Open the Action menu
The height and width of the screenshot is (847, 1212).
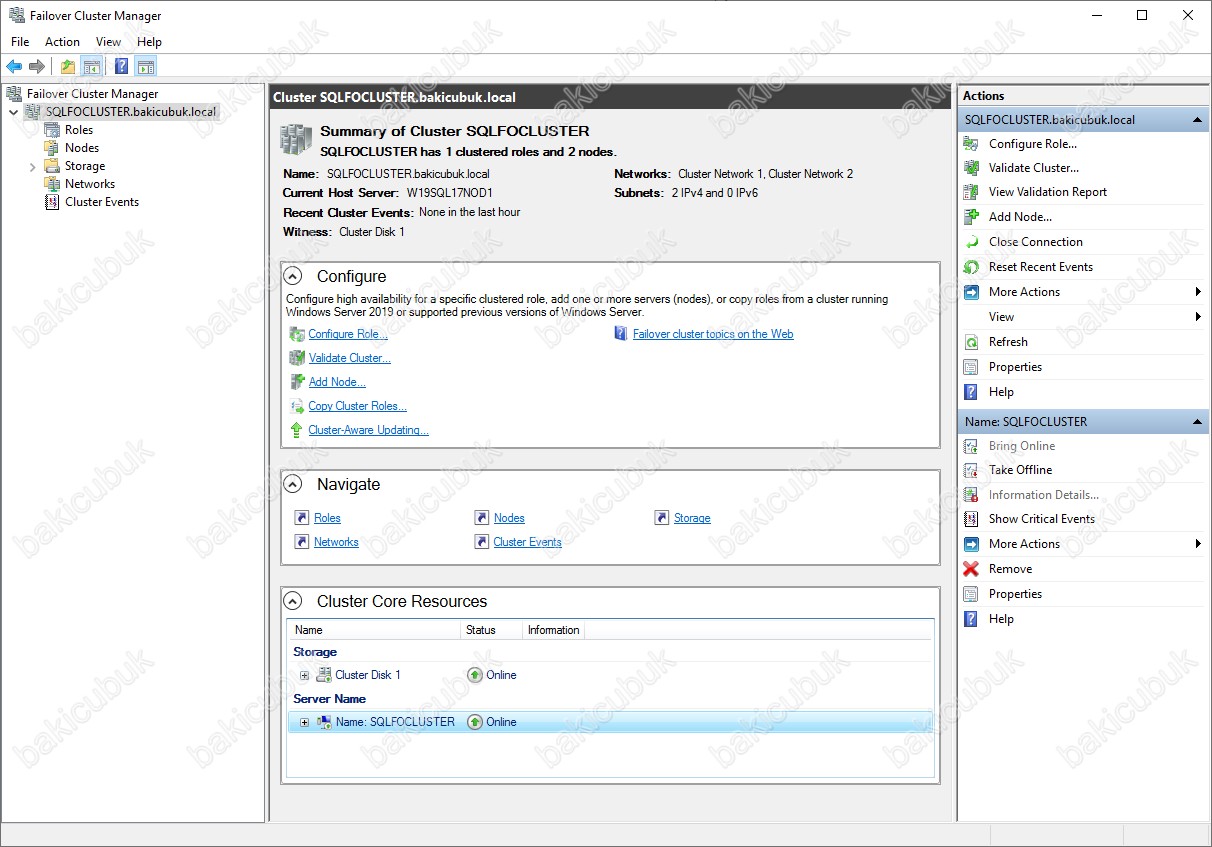tap(62, 42)
